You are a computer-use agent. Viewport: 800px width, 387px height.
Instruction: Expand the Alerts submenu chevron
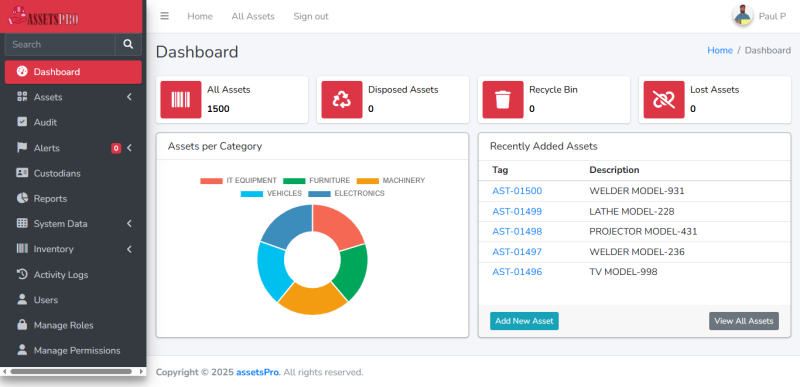pyautogui.click(x=129, y=148)
